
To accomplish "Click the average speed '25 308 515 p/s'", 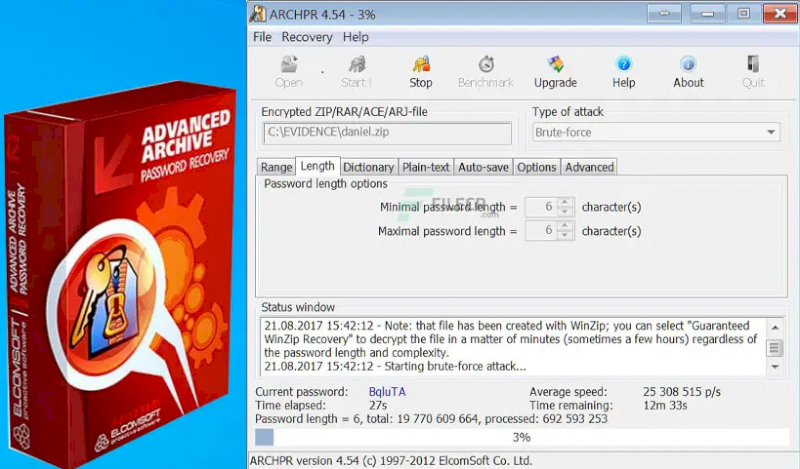I will [682, 392].
